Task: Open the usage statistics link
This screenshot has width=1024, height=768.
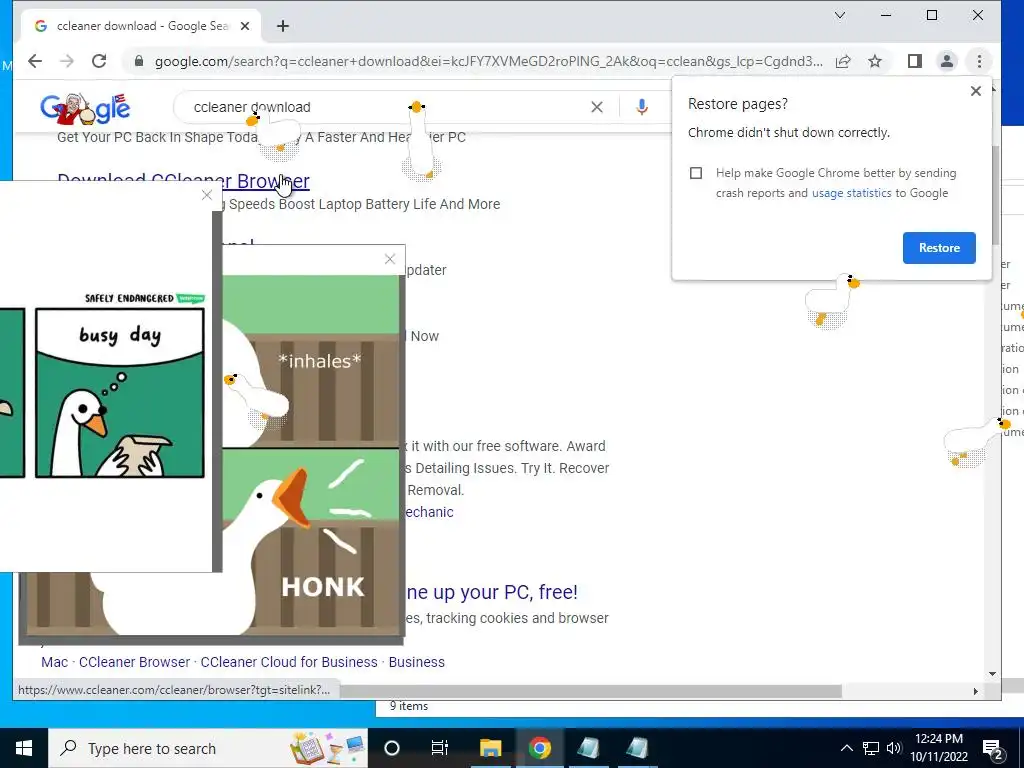Action: pos(852,193)
